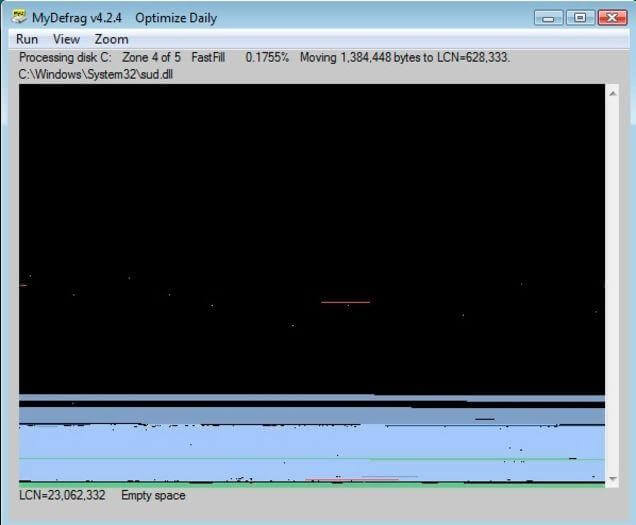Open the Zoom menu
Viewport: 636px width, 525px height.
(x=112, y=39)
